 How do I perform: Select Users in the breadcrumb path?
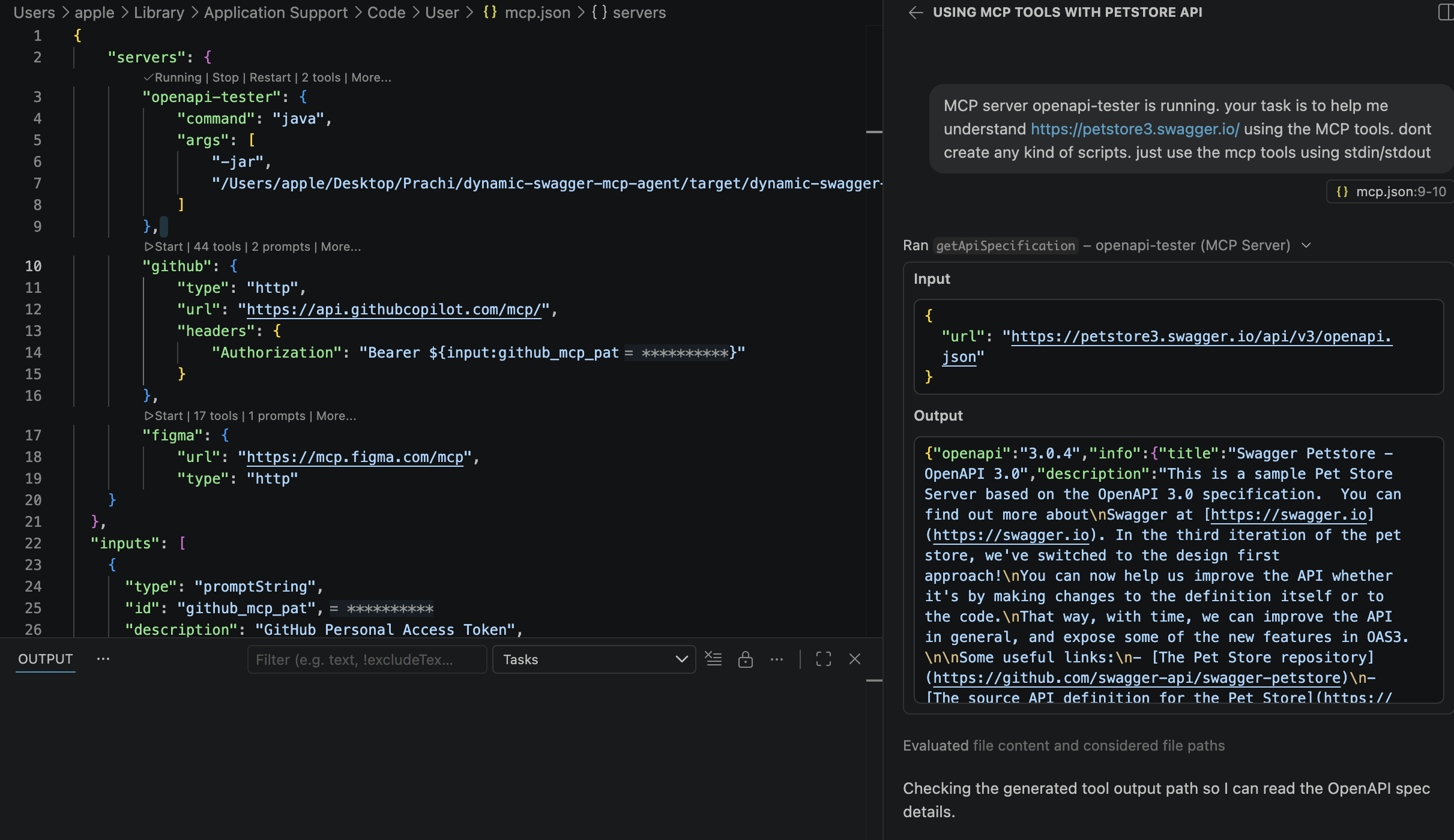[34, 13]
